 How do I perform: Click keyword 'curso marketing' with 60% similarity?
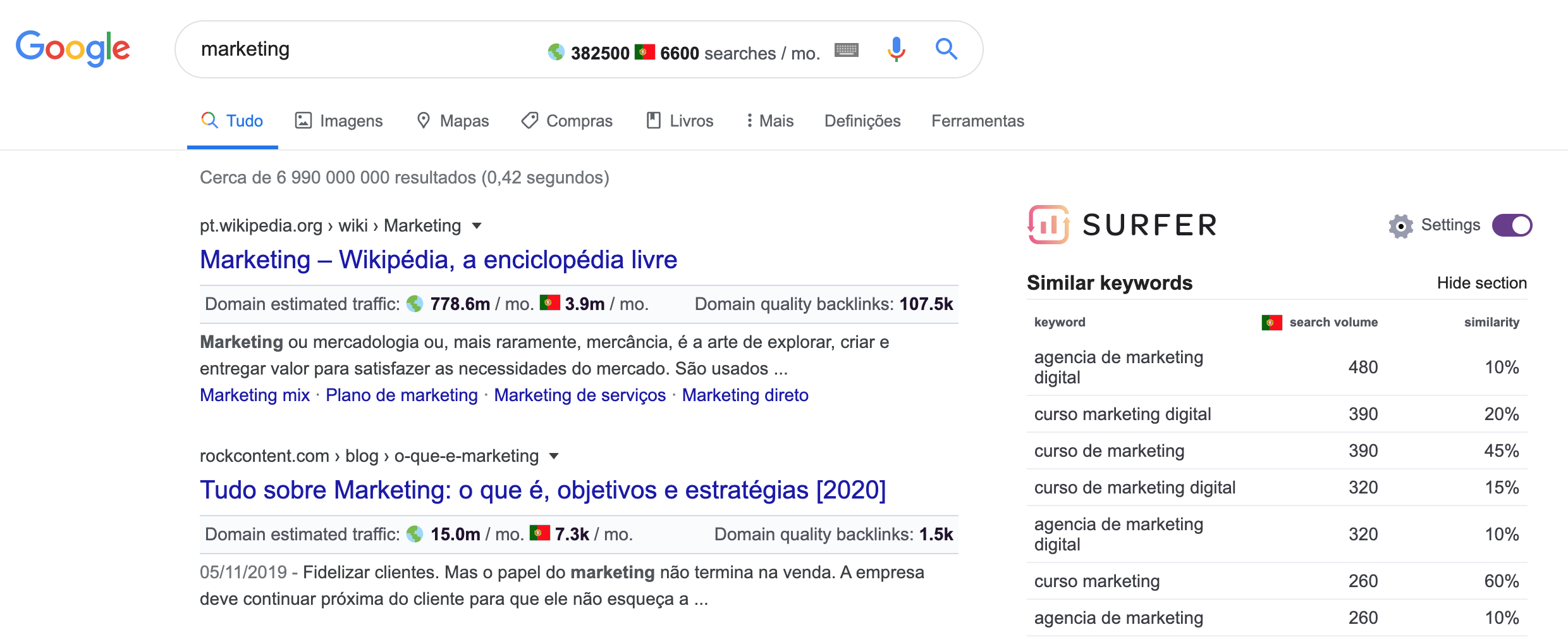[x=1096, y=581]
